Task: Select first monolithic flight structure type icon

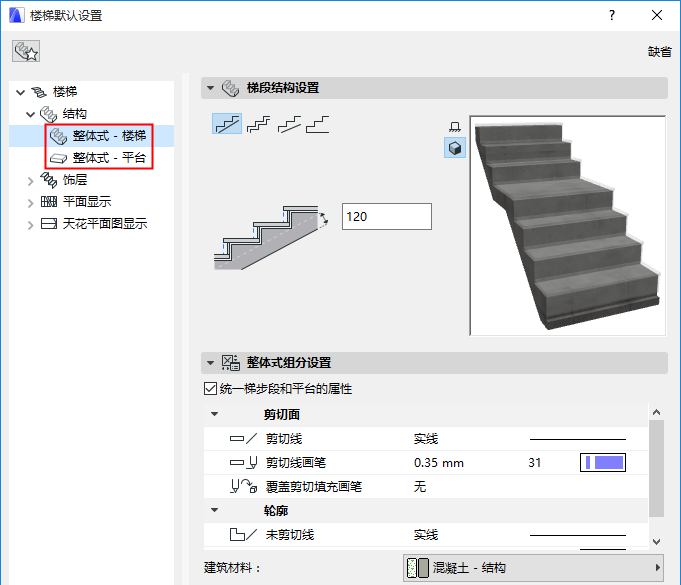Action: pos(227,124)
